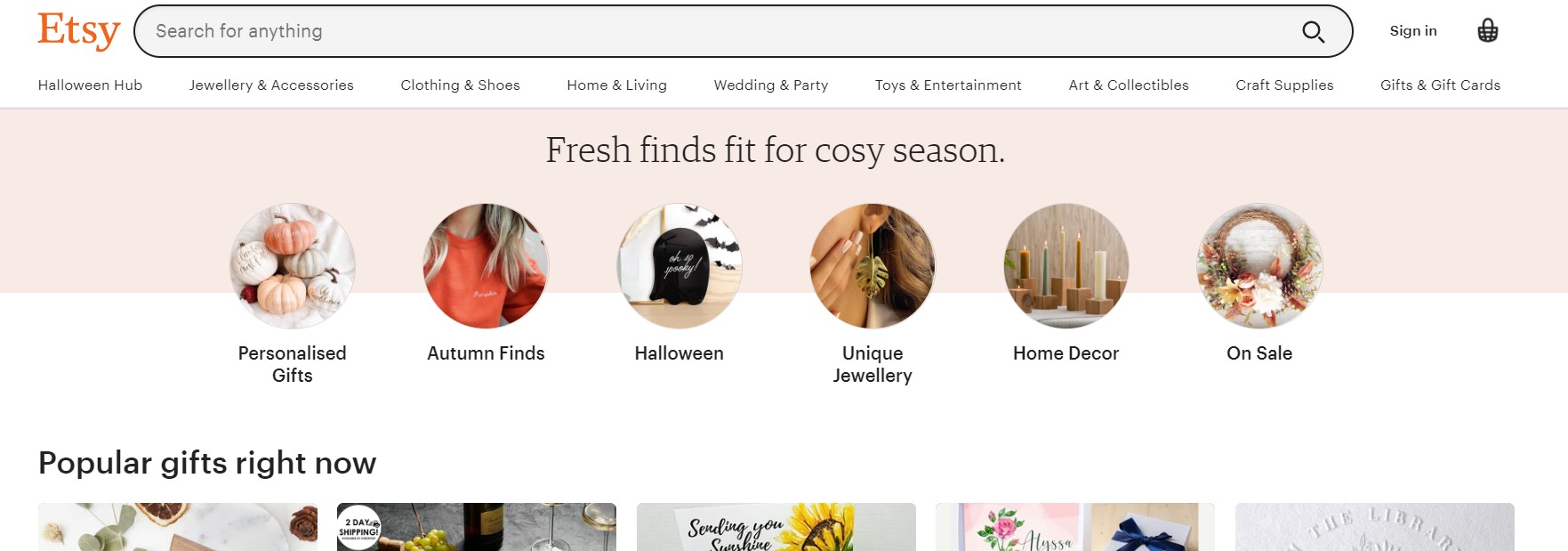Image resolution: width=1568 pixels, height=551 pixels.
Task: Choose the Unique Jewellery circle image
Action: pyautogui.click(x=872, y=266)
